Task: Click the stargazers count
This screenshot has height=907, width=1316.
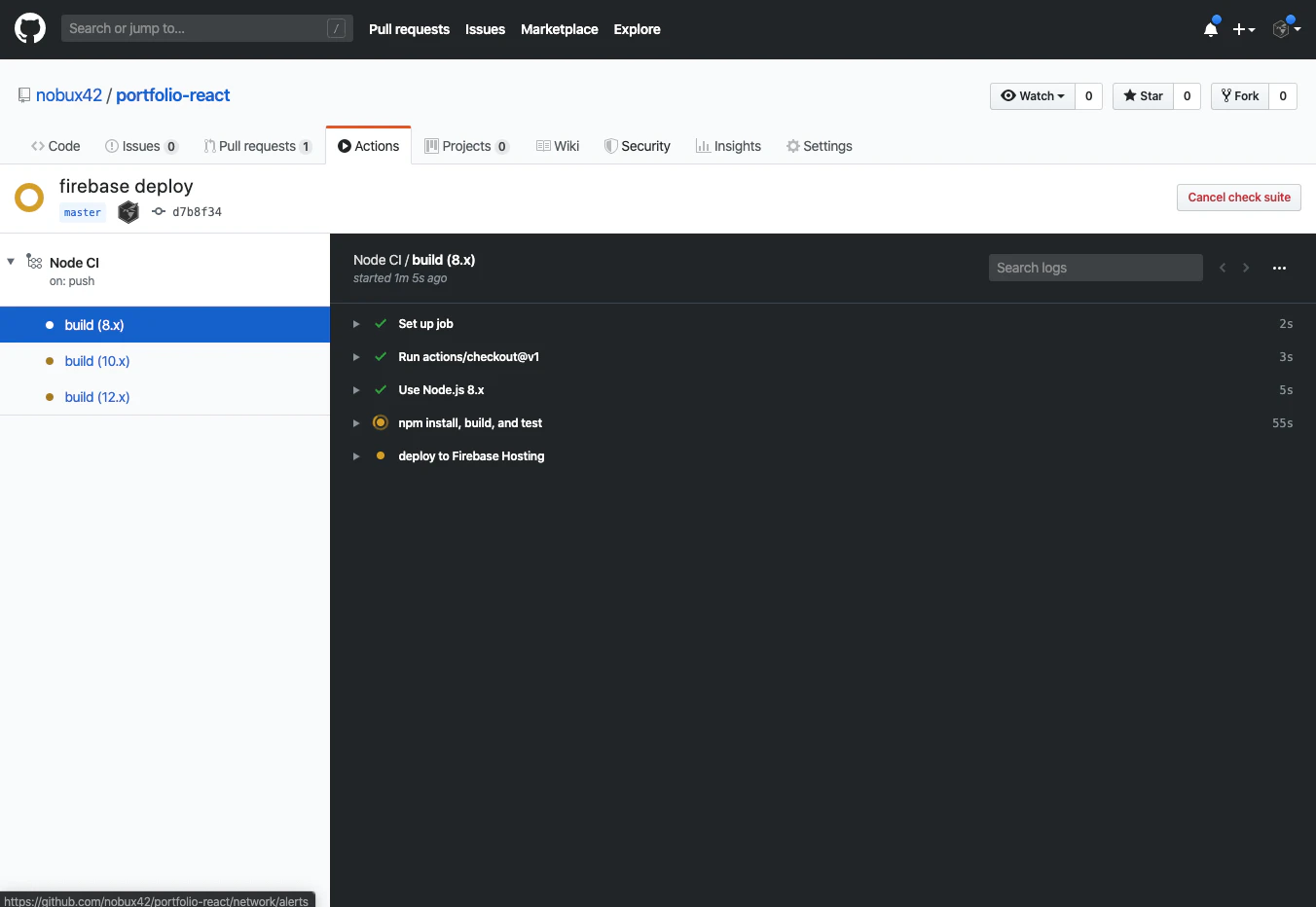Action: pos(1188,95)
